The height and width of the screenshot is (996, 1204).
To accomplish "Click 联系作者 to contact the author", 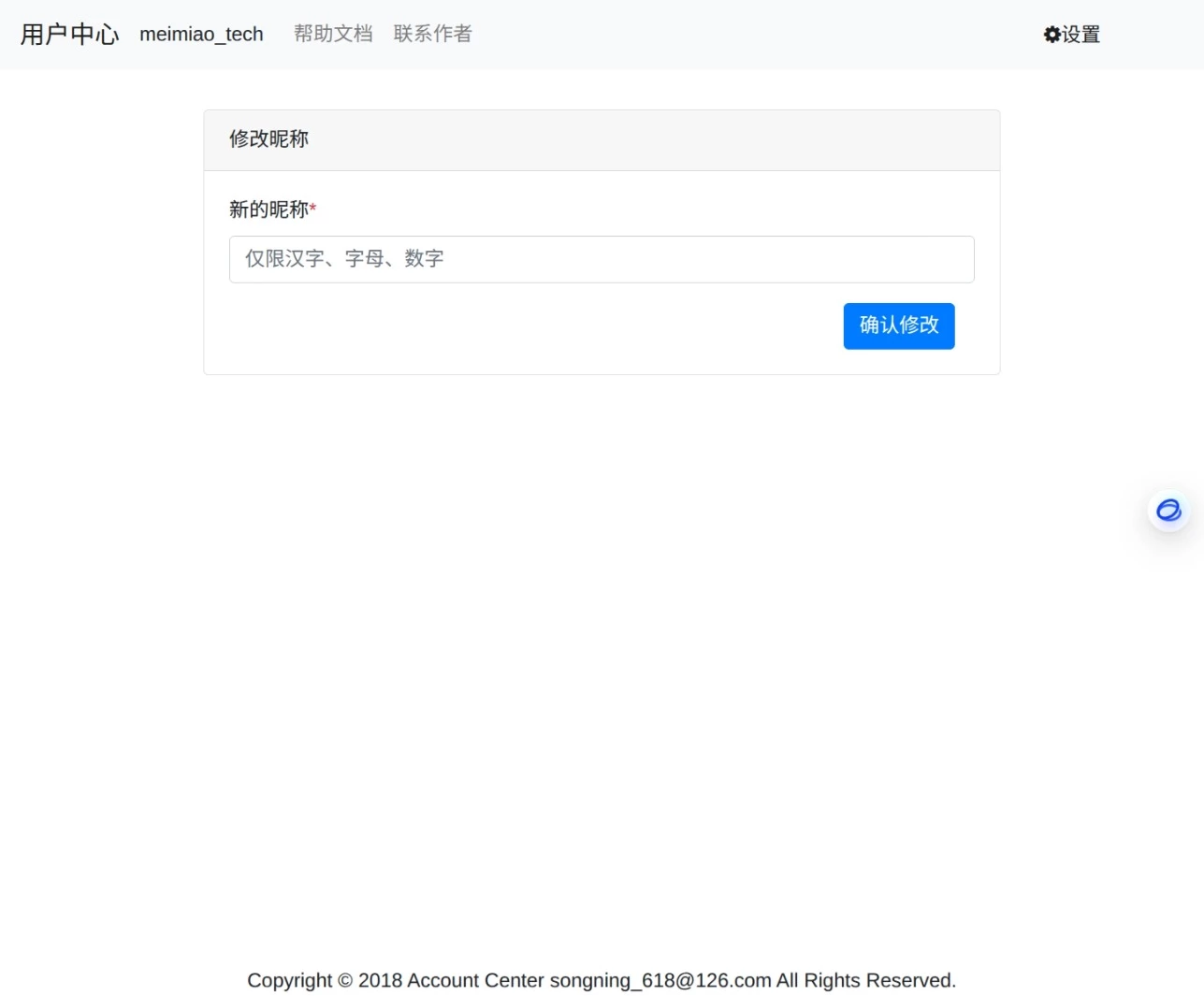I will tap(432, 34).
